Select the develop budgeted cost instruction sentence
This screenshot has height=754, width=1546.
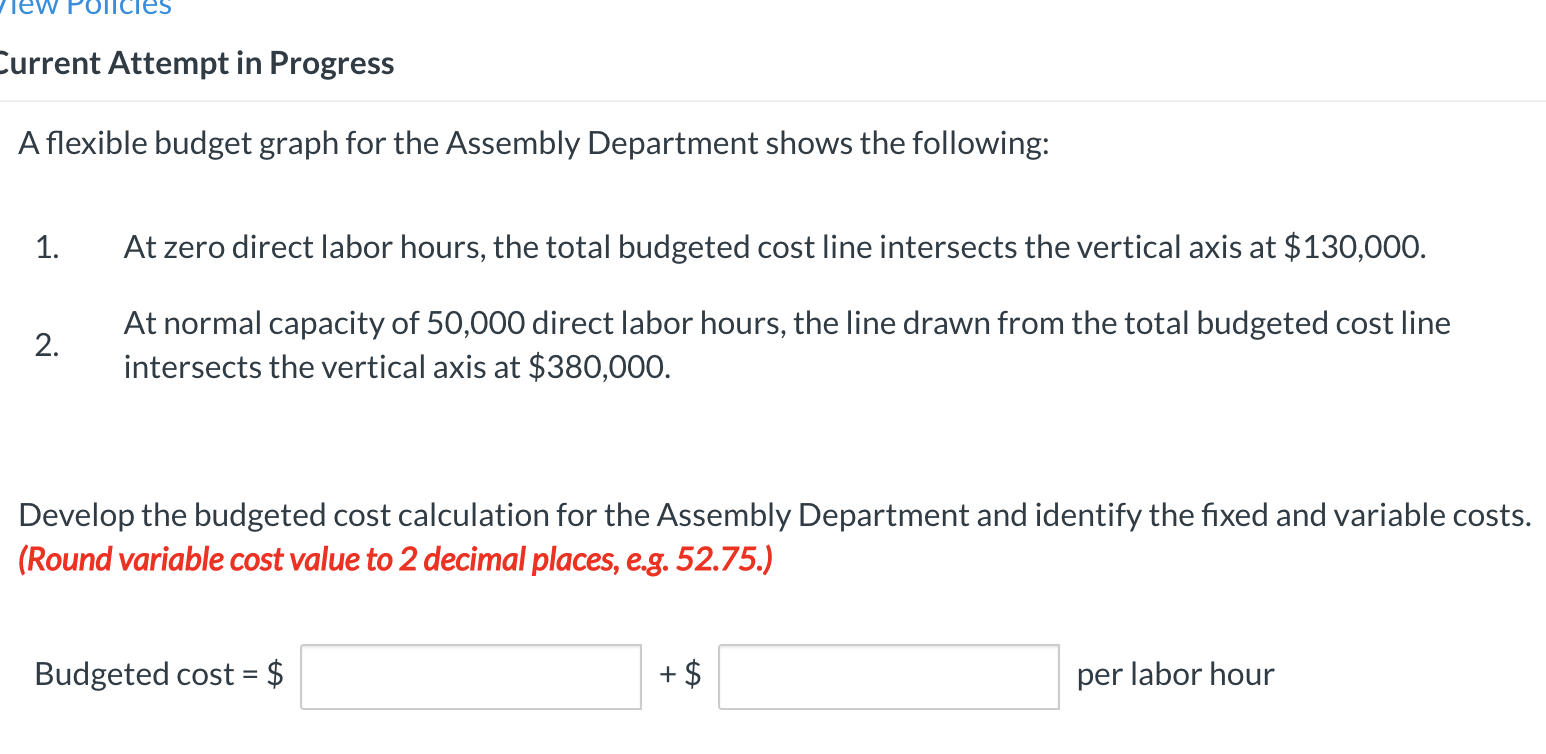[x=770, y=514]
